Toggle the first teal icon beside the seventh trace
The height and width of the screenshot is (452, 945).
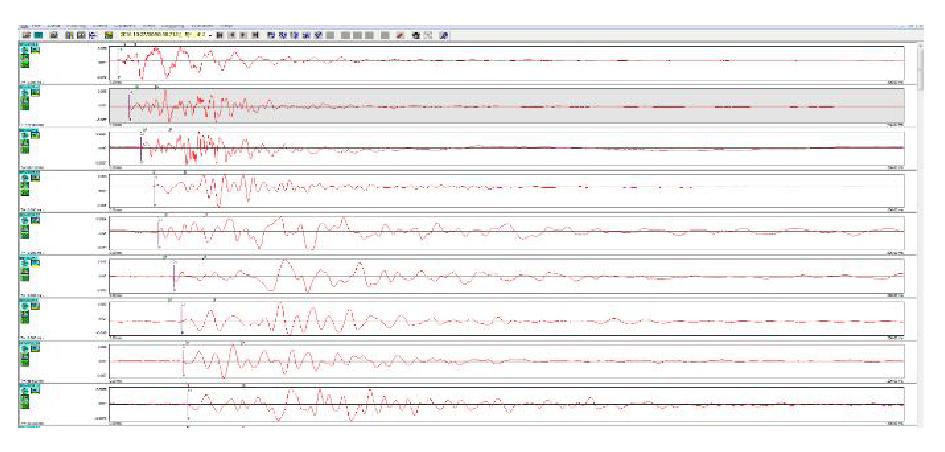(22, 305)
